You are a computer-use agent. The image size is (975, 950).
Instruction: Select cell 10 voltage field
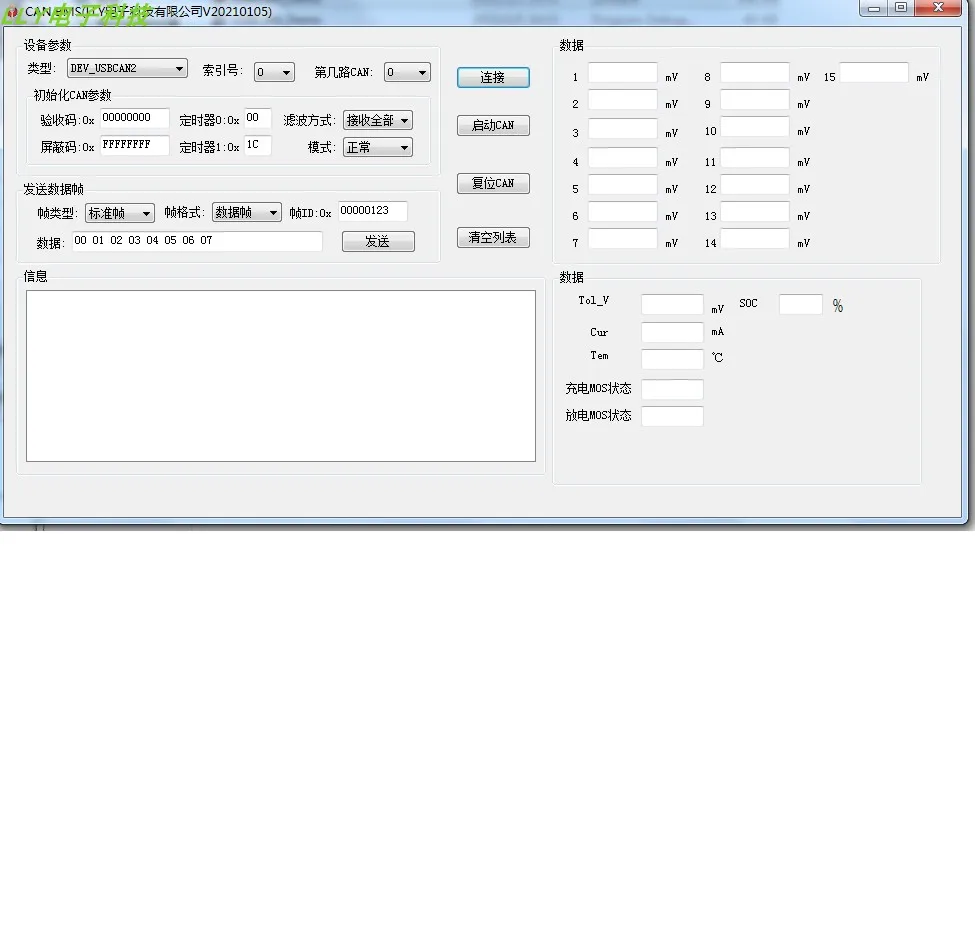[755, 127]
